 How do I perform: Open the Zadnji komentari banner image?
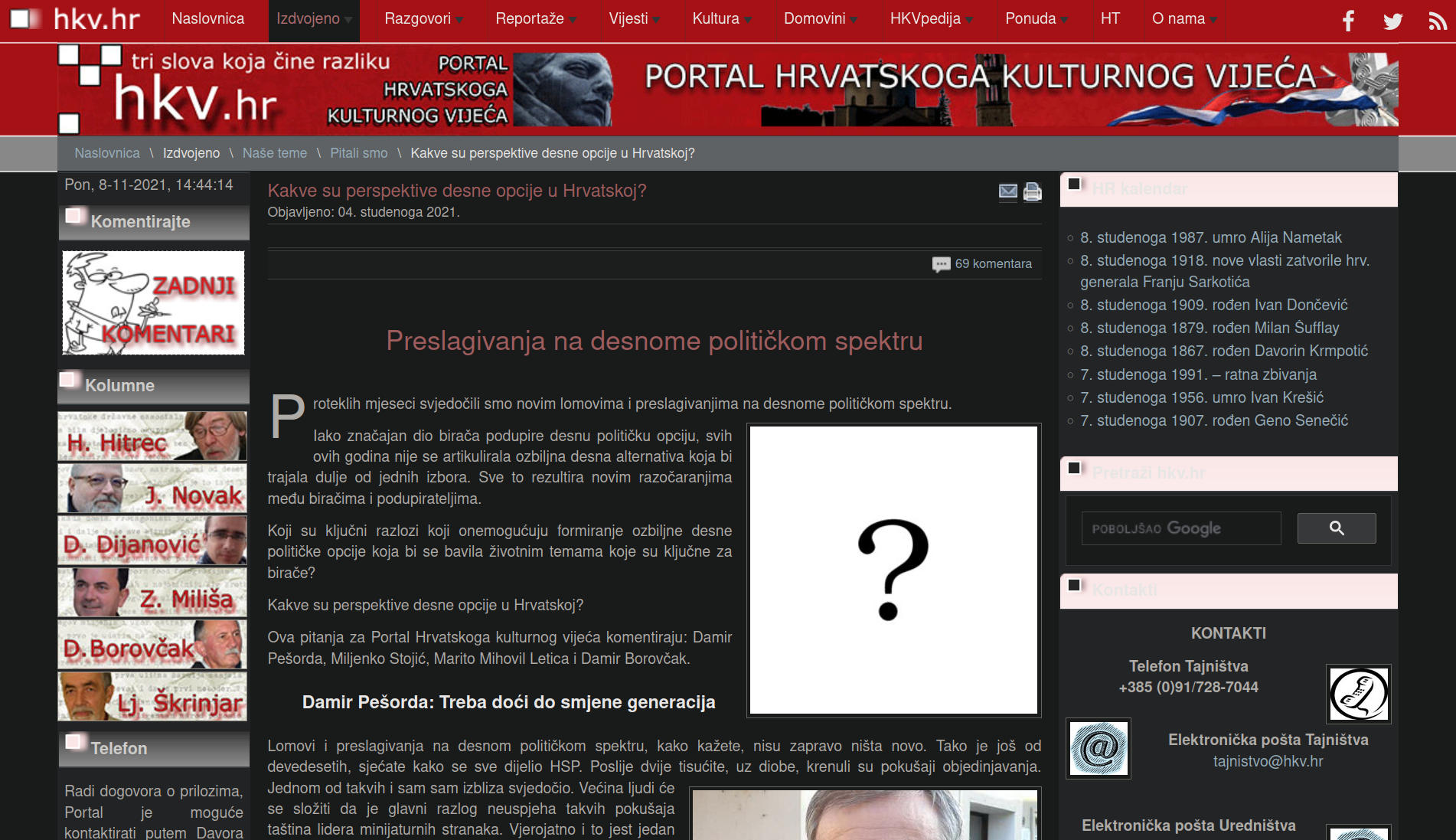pos(153,303)
